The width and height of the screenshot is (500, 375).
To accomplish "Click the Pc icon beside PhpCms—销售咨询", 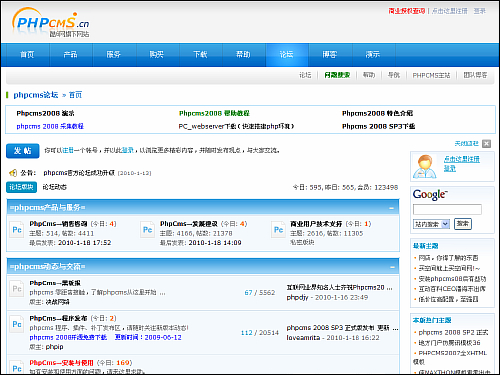I will 17,230.
